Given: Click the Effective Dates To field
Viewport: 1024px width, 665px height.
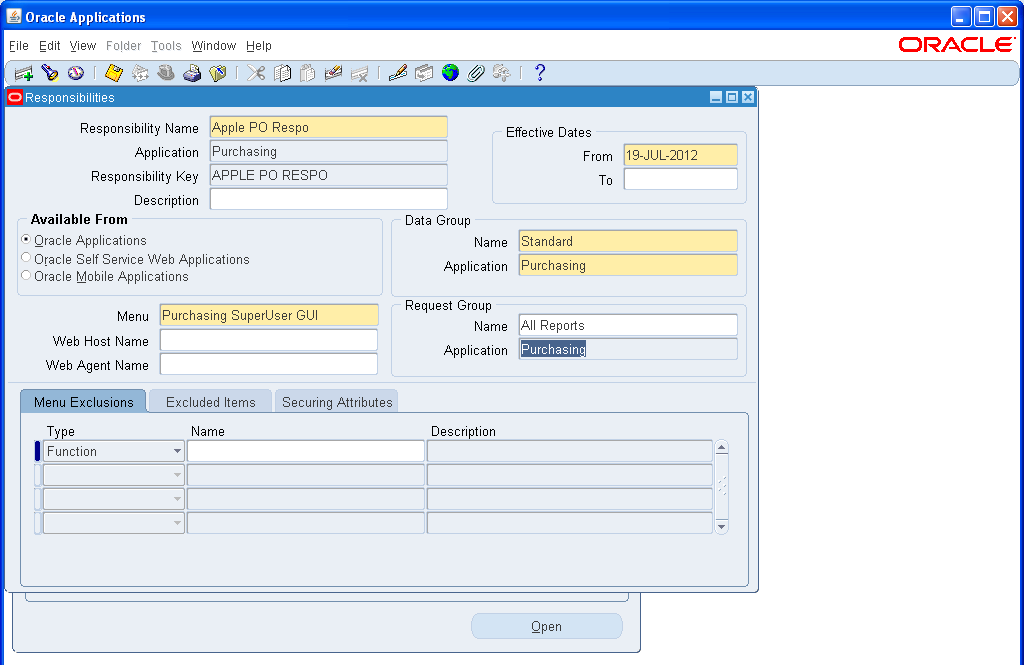Looking at the screenshot, I should point(680,179).
